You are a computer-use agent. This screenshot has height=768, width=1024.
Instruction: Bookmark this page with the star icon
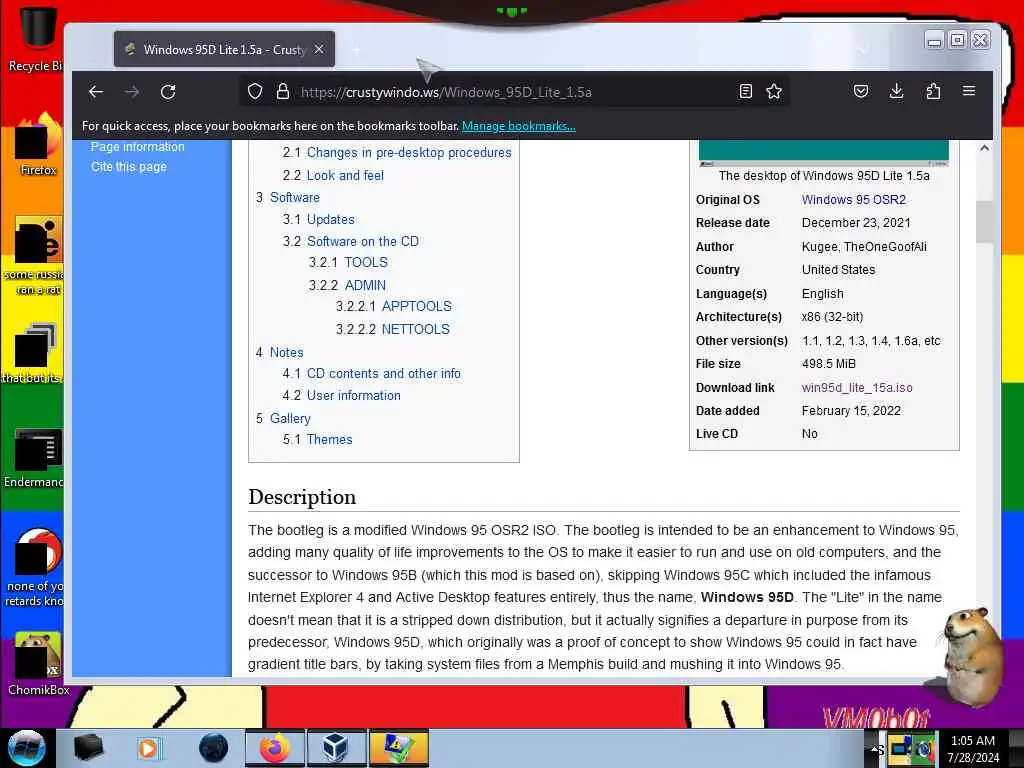(774, 91)
